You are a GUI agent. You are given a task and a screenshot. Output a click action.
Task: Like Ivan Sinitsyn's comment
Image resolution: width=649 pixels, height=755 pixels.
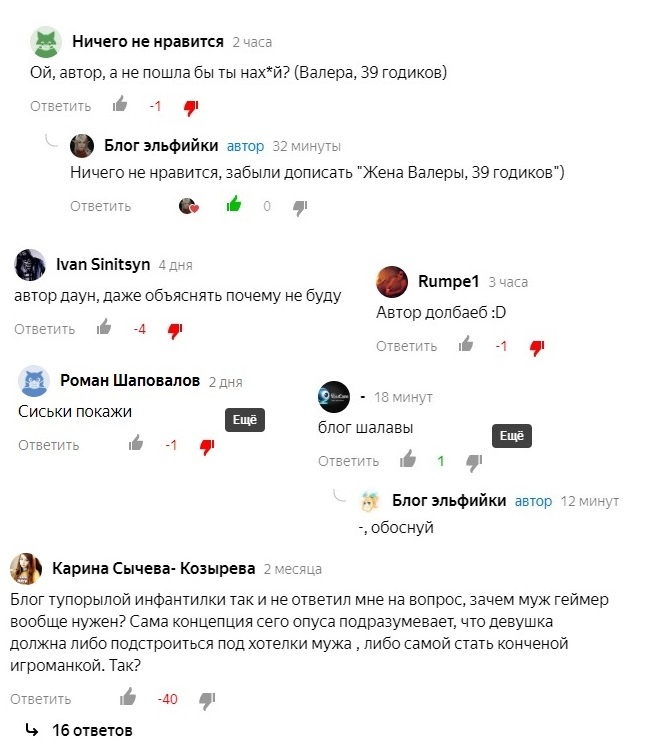(104, 327)
